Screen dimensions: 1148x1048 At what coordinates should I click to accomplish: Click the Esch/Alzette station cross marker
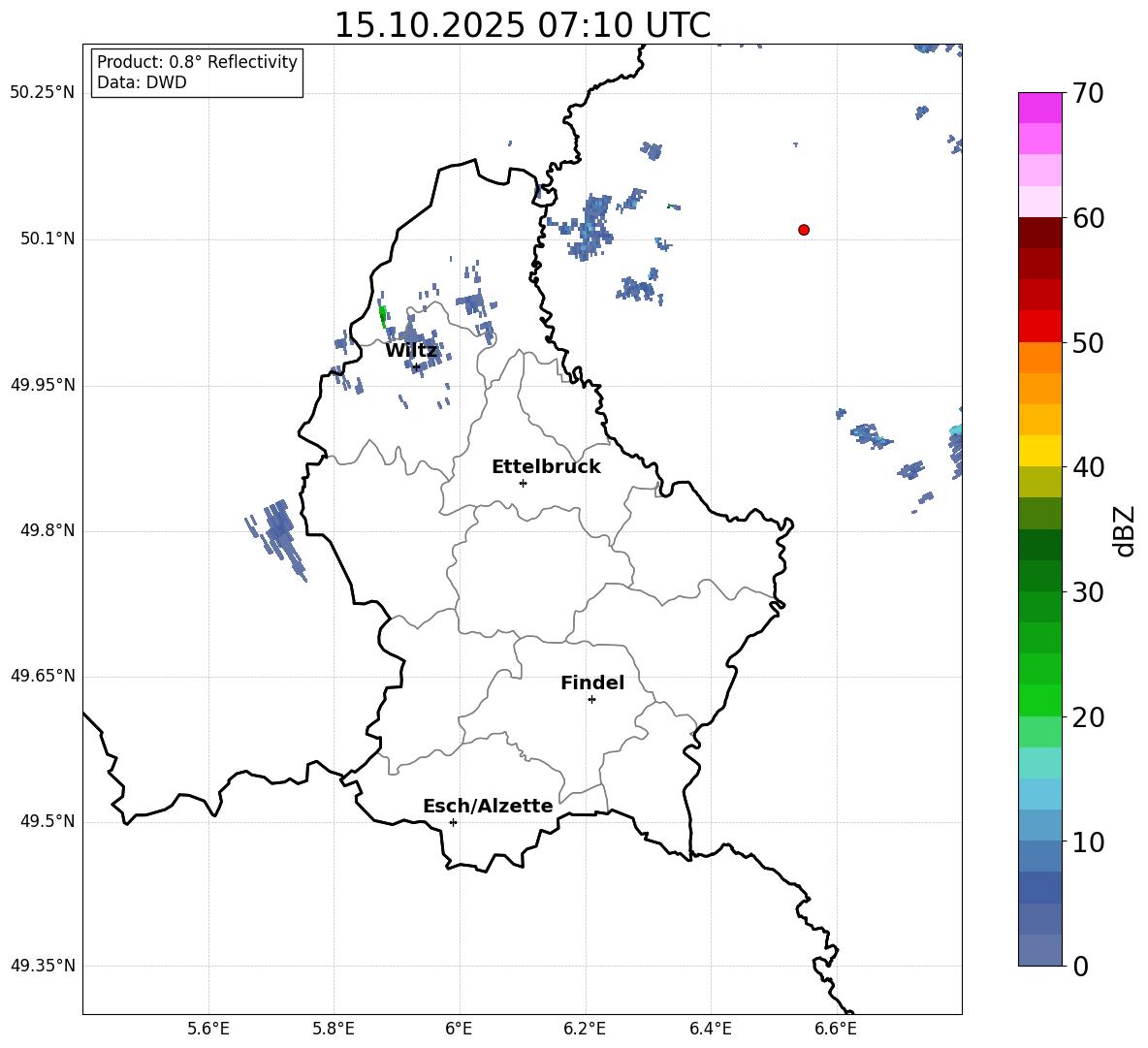coord(453,822)
